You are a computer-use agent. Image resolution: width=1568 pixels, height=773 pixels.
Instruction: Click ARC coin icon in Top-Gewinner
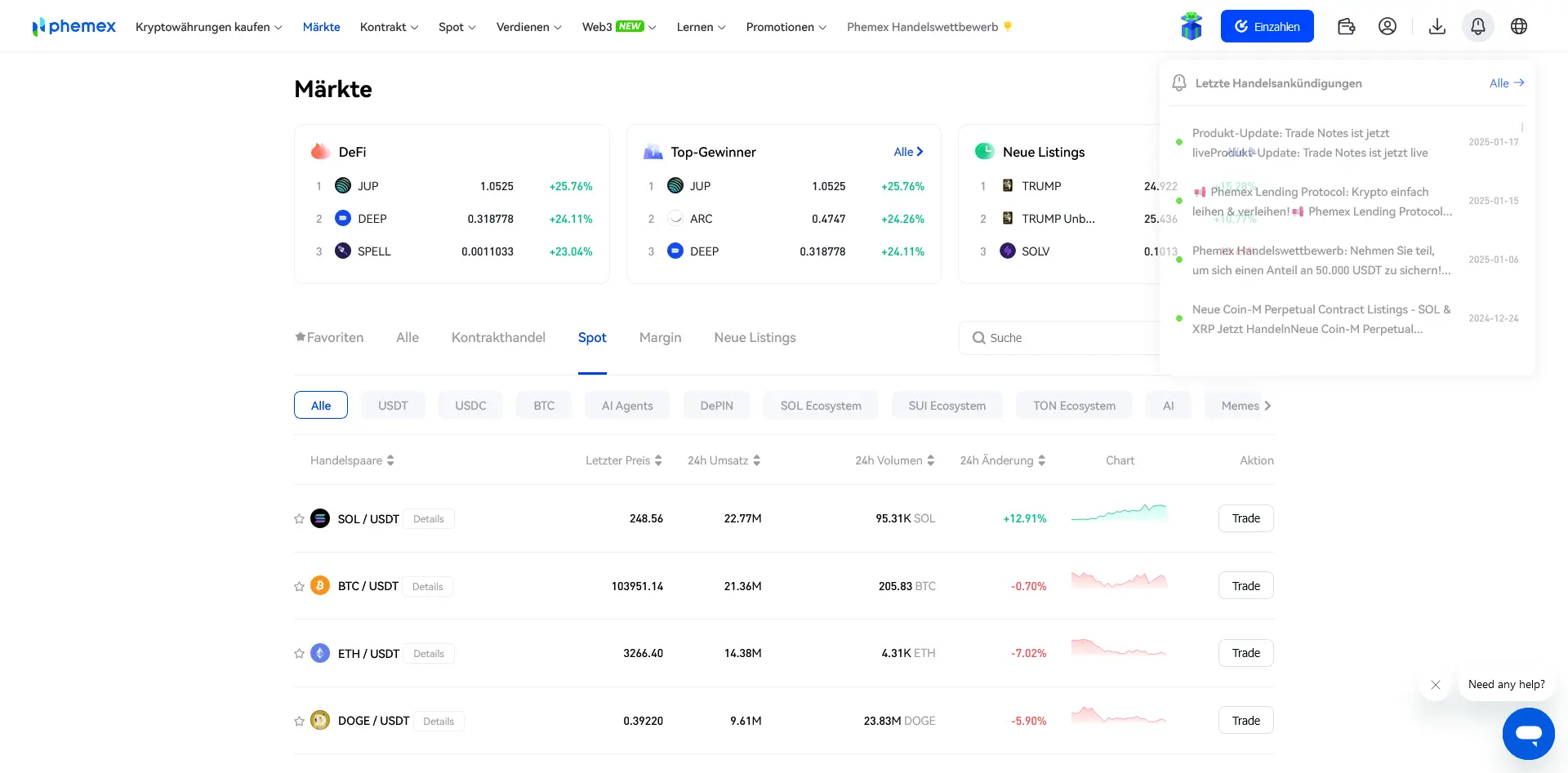point(675,219)
